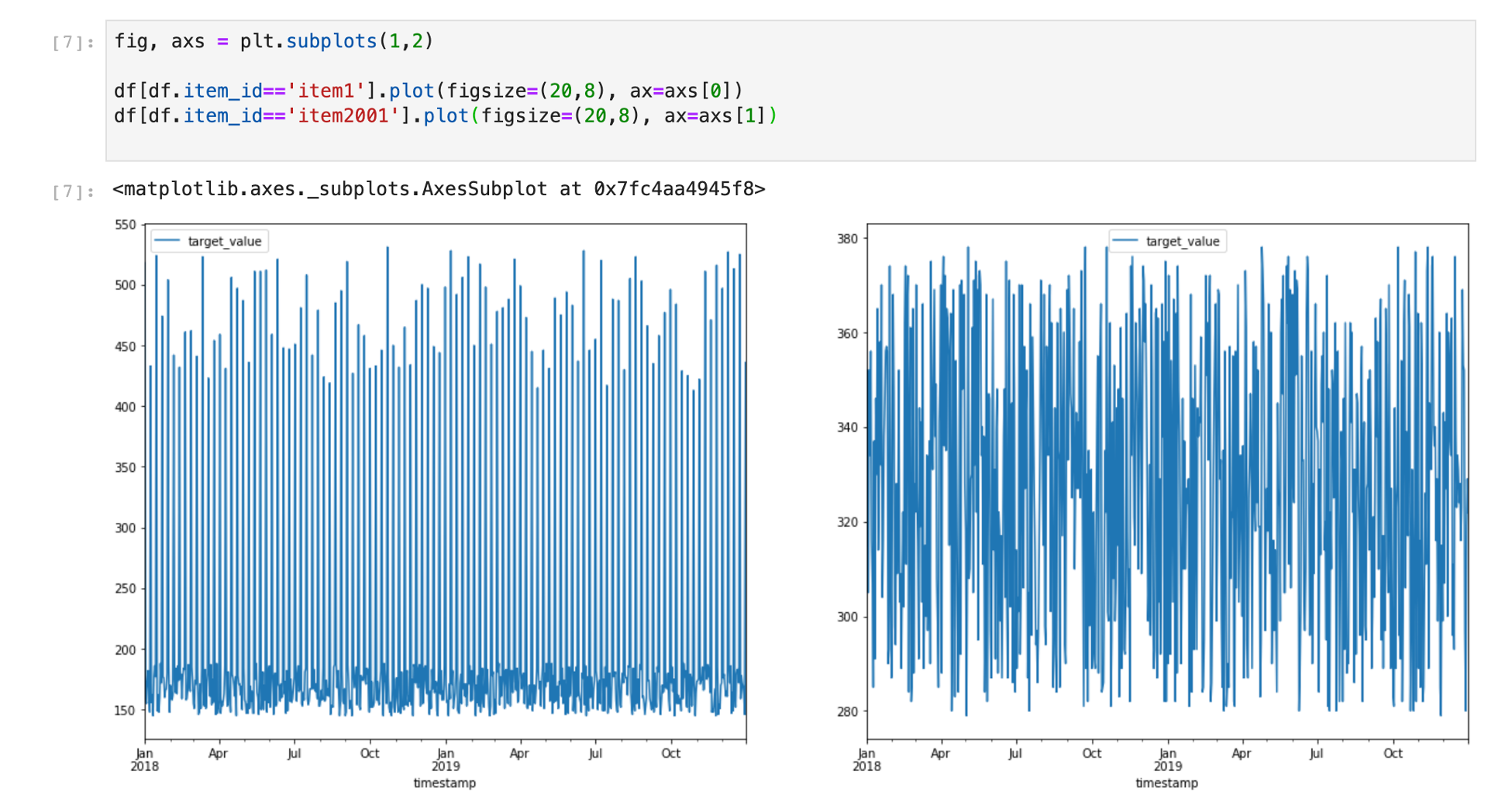Image resolution: width=1488 pixels, height=812 pixels.
Task: Click 'Jan 2018' label under right chart
Action: coord(866,759)
